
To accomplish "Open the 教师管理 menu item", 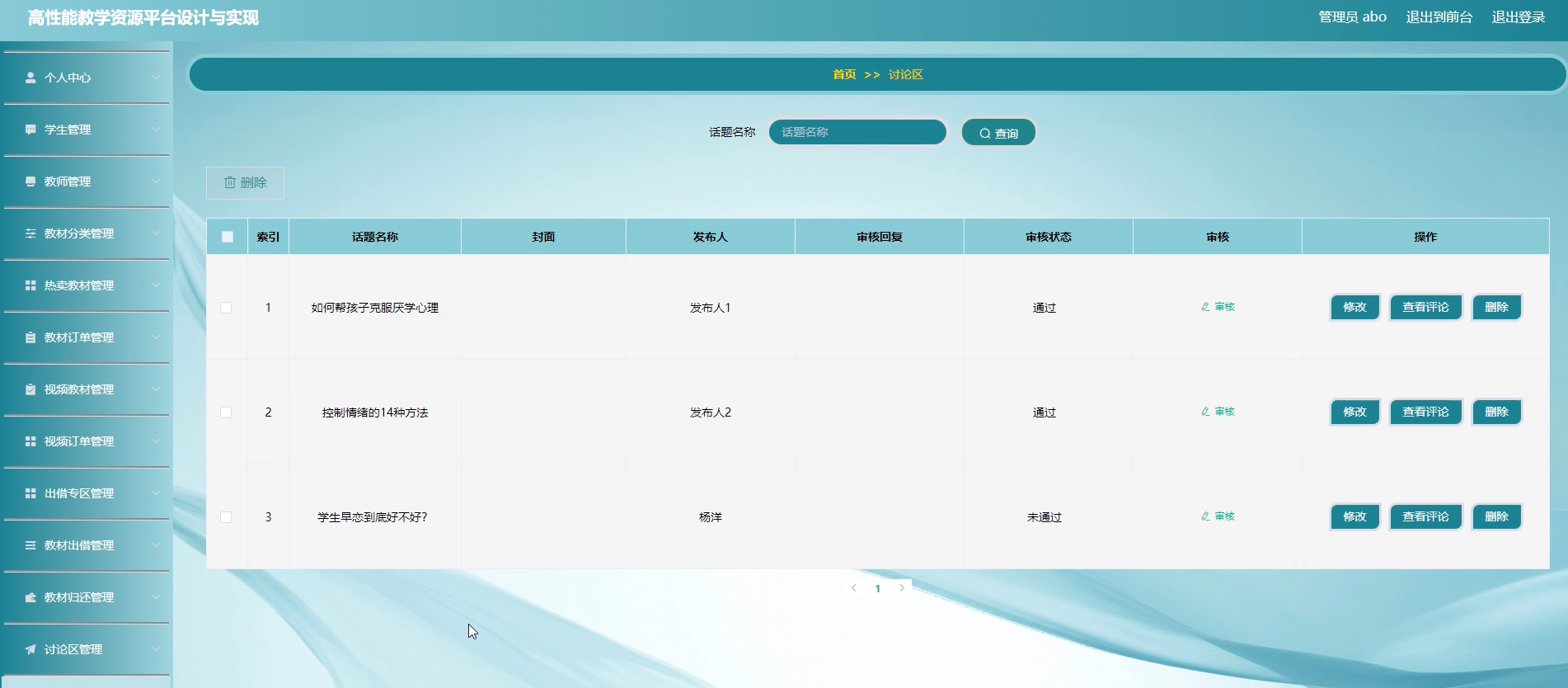I will tap(87, 181).
